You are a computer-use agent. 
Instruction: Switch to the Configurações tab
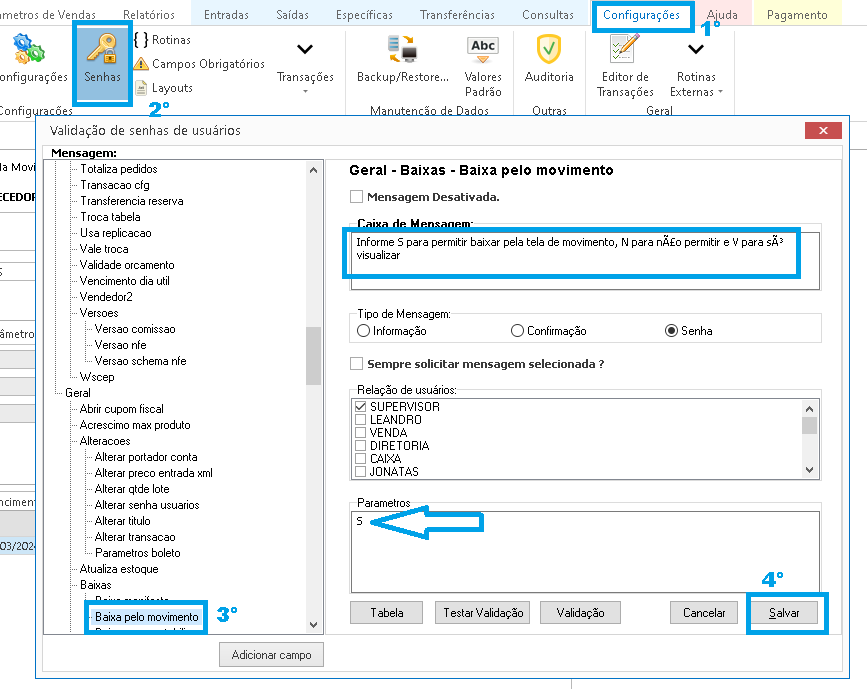pos(641,15)
